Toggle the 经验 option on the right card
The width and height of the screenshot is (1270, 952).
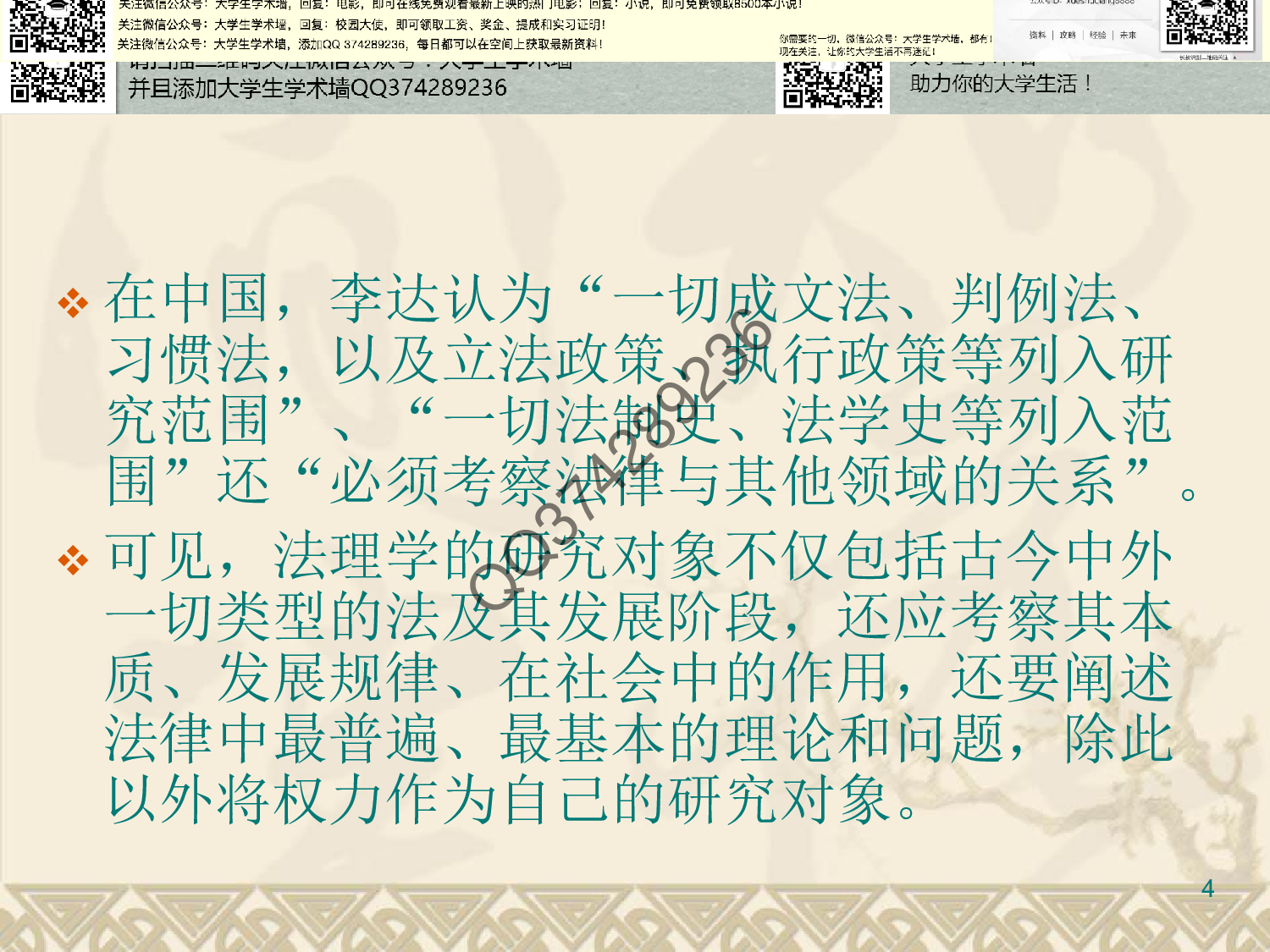point(1097,35)
